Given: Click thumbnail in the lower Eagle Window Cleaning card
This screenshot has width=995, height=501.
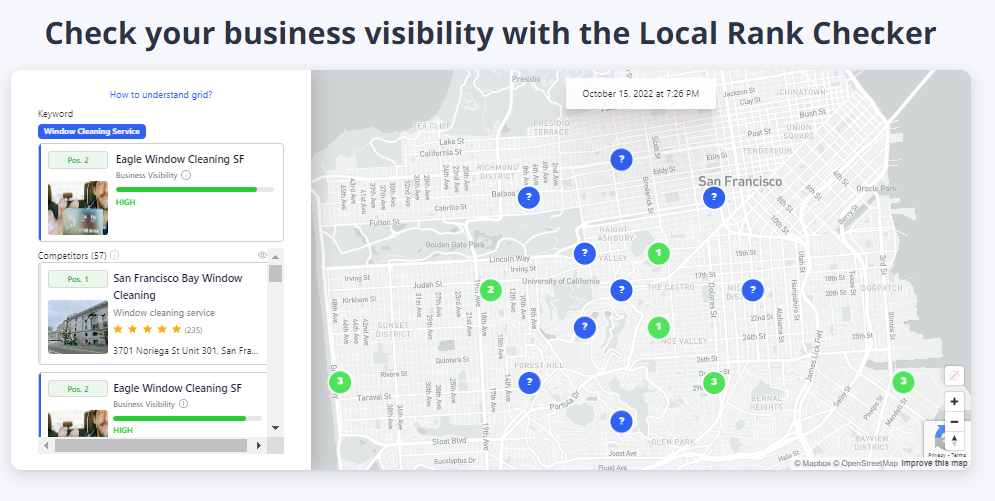Looking at the screenshot, I should 78,424.
